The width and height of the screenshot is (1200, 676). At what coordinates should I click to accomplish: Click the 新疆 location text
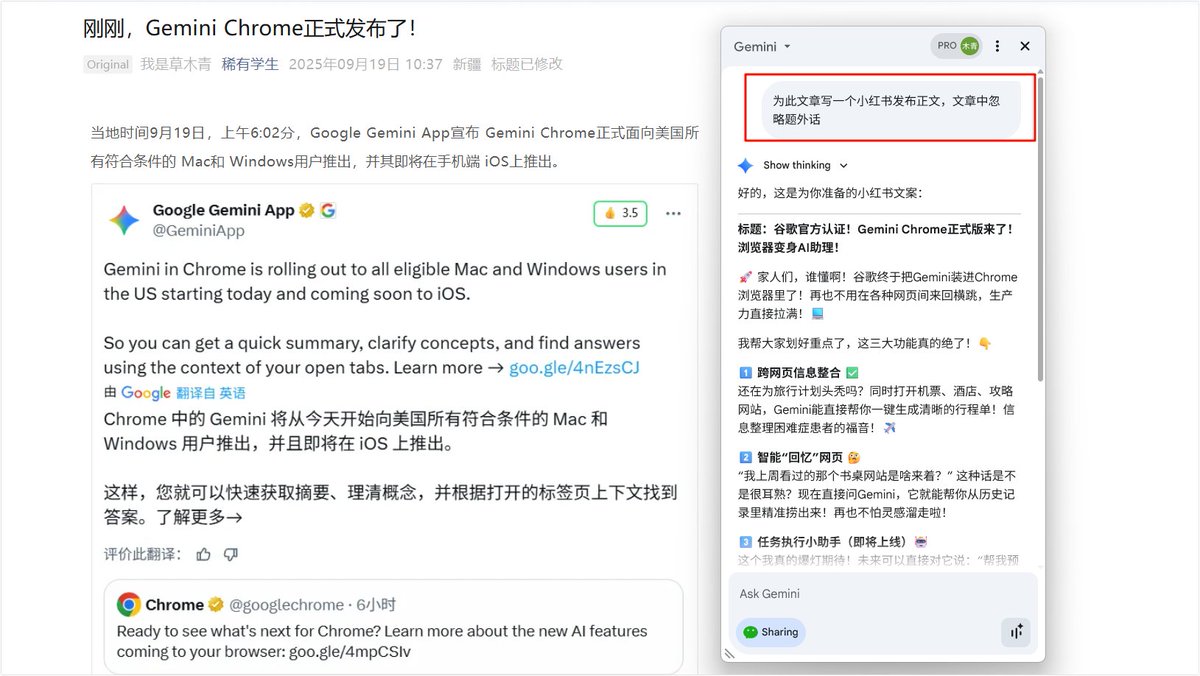coord(467,64)
